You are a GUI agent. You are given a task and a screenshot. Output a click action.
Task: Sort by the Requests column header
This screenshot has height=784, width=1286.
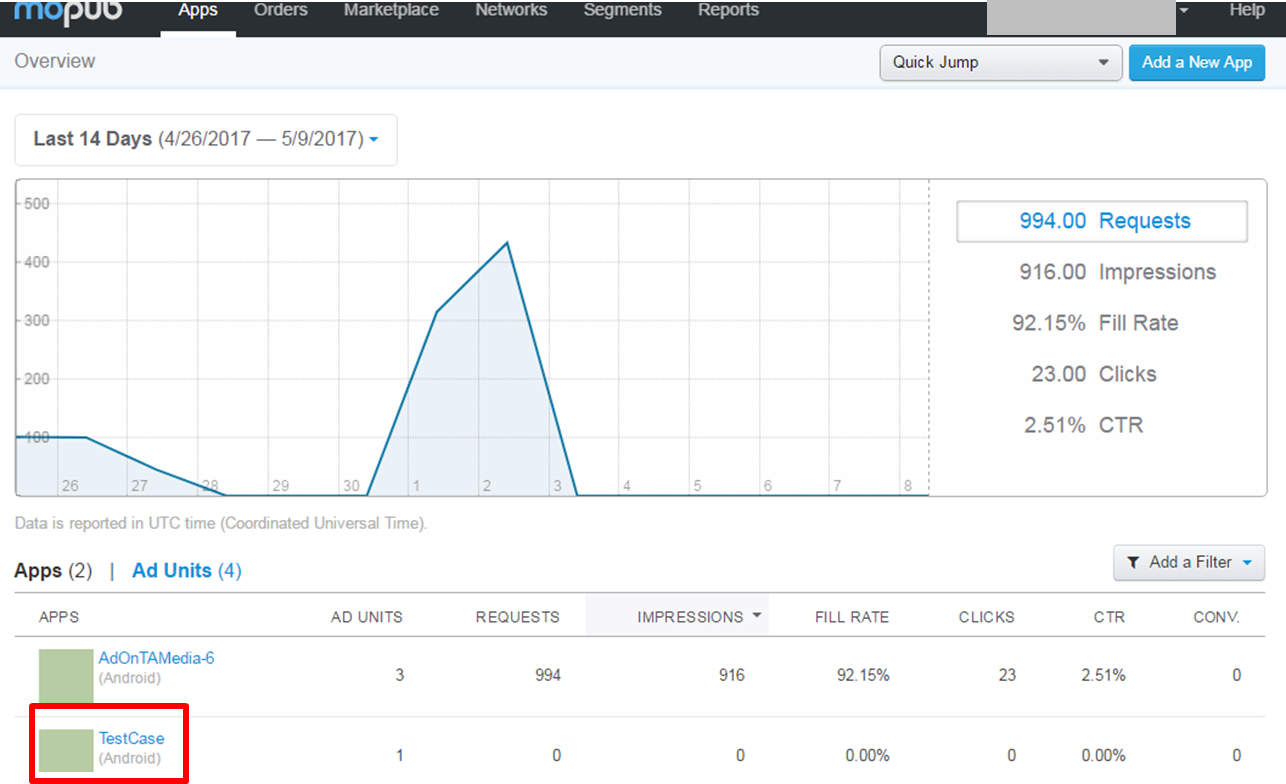pyautogui.click(x=517, y=617)
